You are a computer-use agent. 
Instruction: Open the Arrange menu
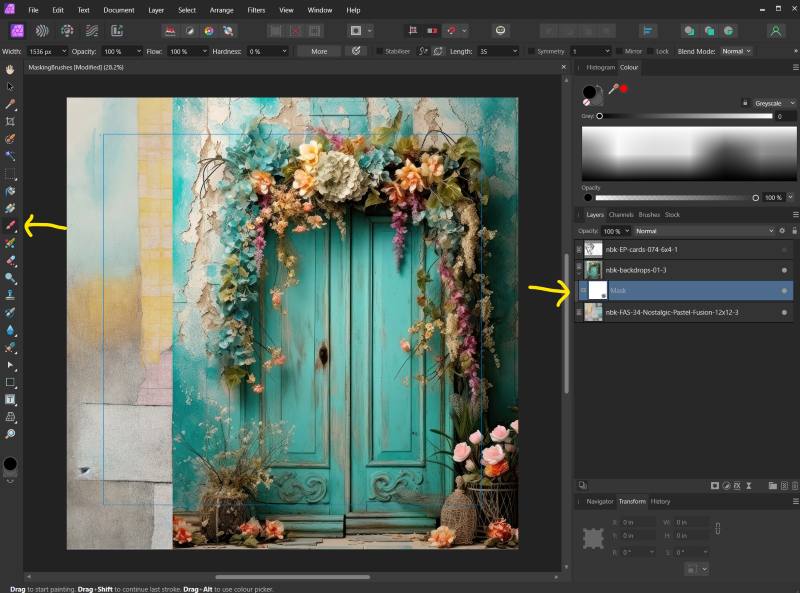(x=221, y=10)
